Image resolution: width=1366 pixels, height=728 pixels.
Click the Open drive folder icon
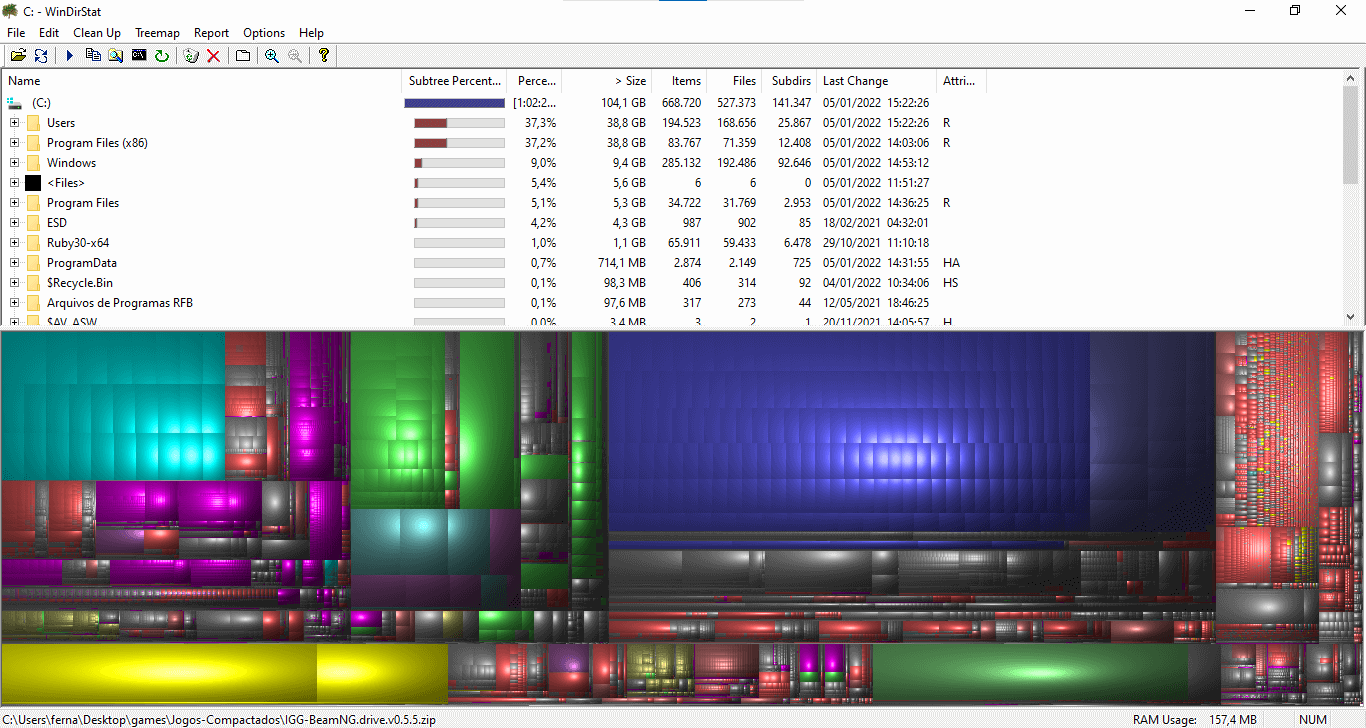click(18, 56)
